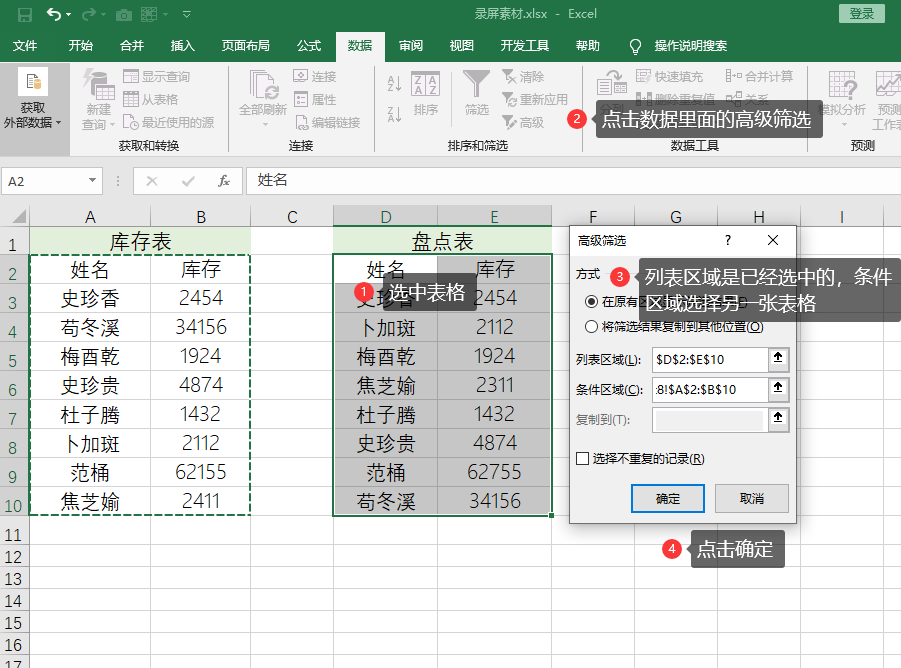Click the formula bar showing 姓名
This screenshot has width=901, height=668.
tap(573, 180)
